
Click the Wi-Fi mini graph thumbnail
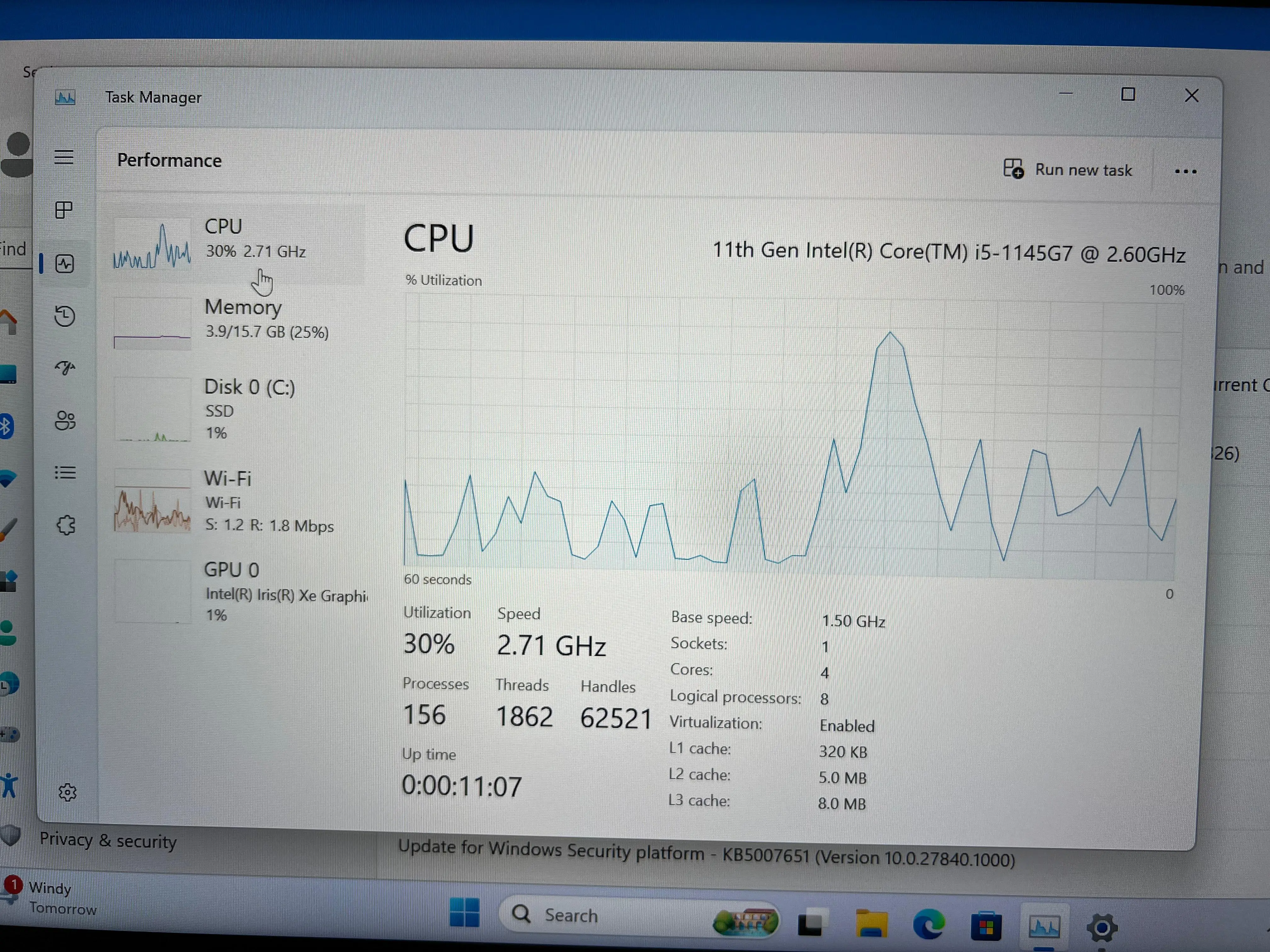pos(152,501)
